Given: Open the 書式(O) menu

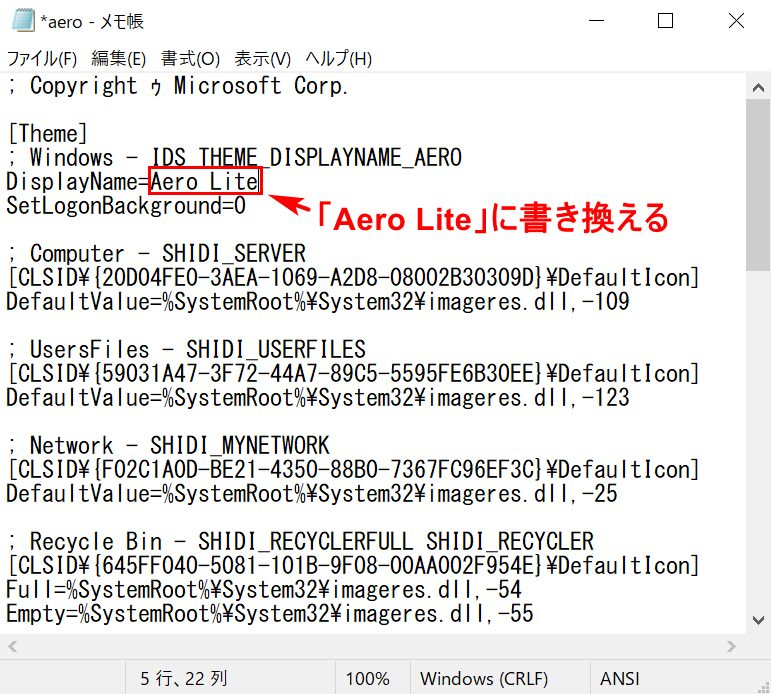Looking at the screenshot, I should click(190, 59).
